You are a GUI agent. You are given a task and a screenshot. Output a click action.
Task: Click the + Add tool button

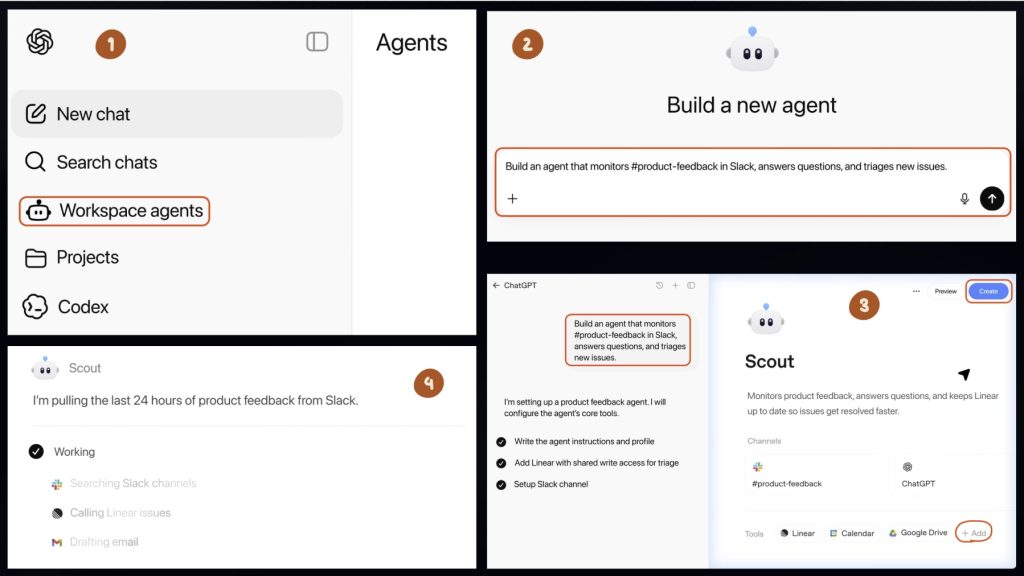[974, 533]
